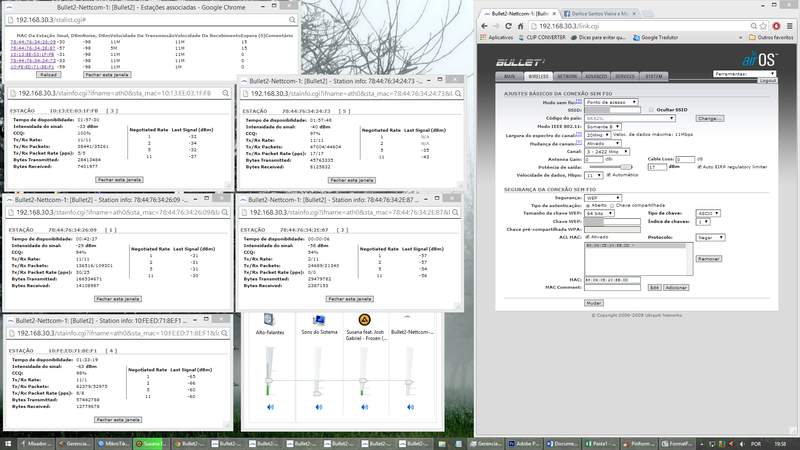Image resolution: width=800 pixels, height=450 pixels.
Task: Click the MAC Comment input field
Action: click(x=612, y=288)
